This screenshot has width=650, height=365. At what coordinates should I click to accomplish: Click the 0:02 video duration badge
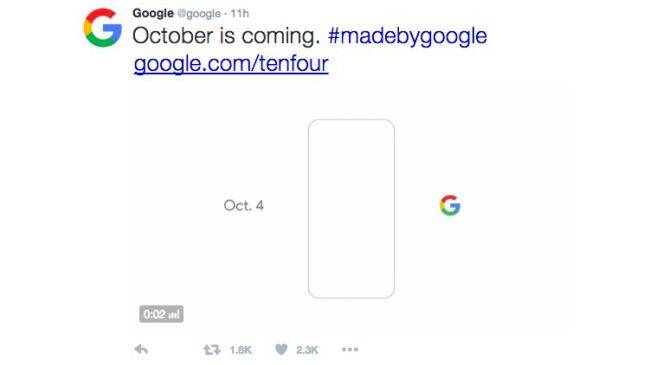(x=161, y=314)
